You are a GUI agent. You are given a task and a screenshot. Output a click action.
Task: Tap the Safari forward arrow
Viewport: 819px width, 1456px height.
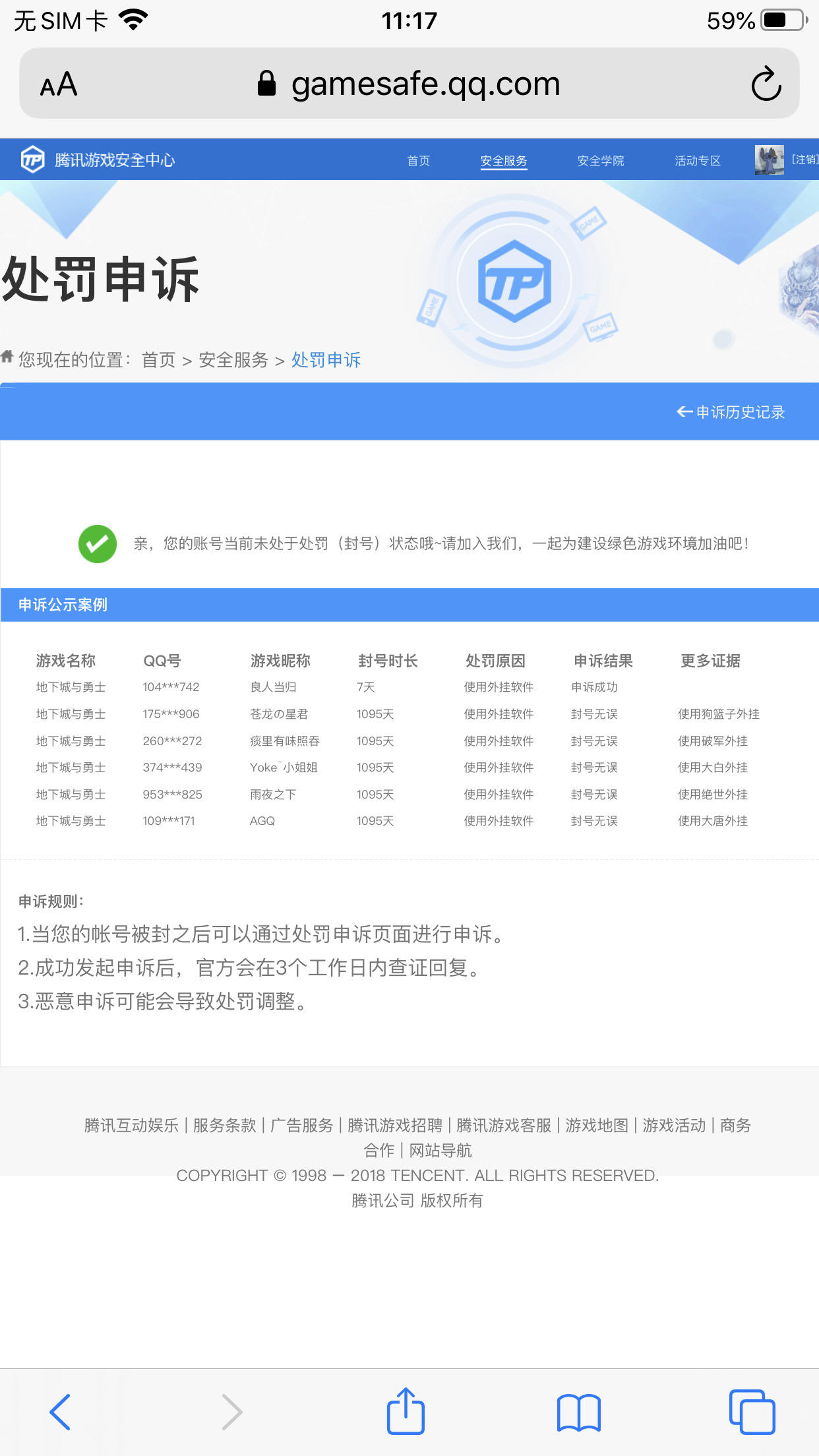pyautogui.click(x=232, y=1412)
